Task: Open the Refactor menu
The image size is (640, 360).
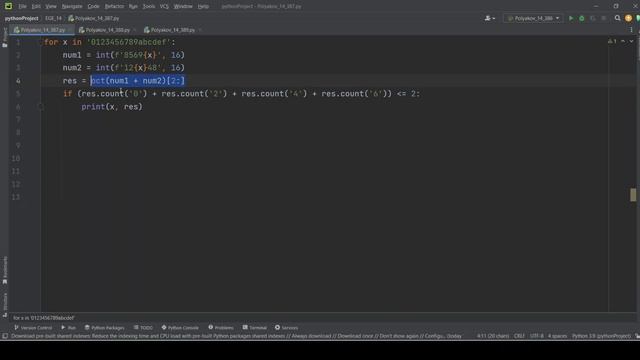Action: (114, 7)
